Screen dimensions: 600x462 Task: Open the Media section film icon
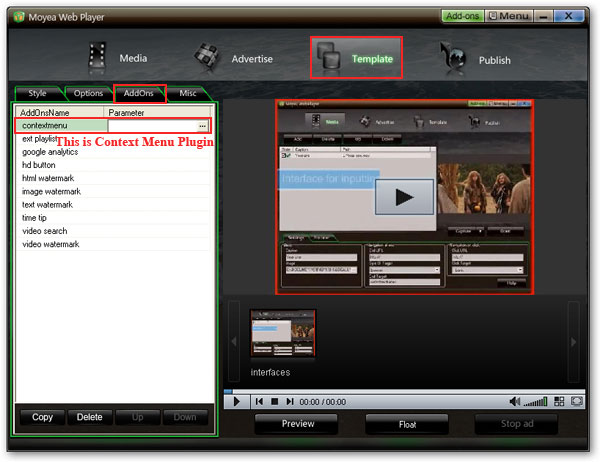point(97,57)
